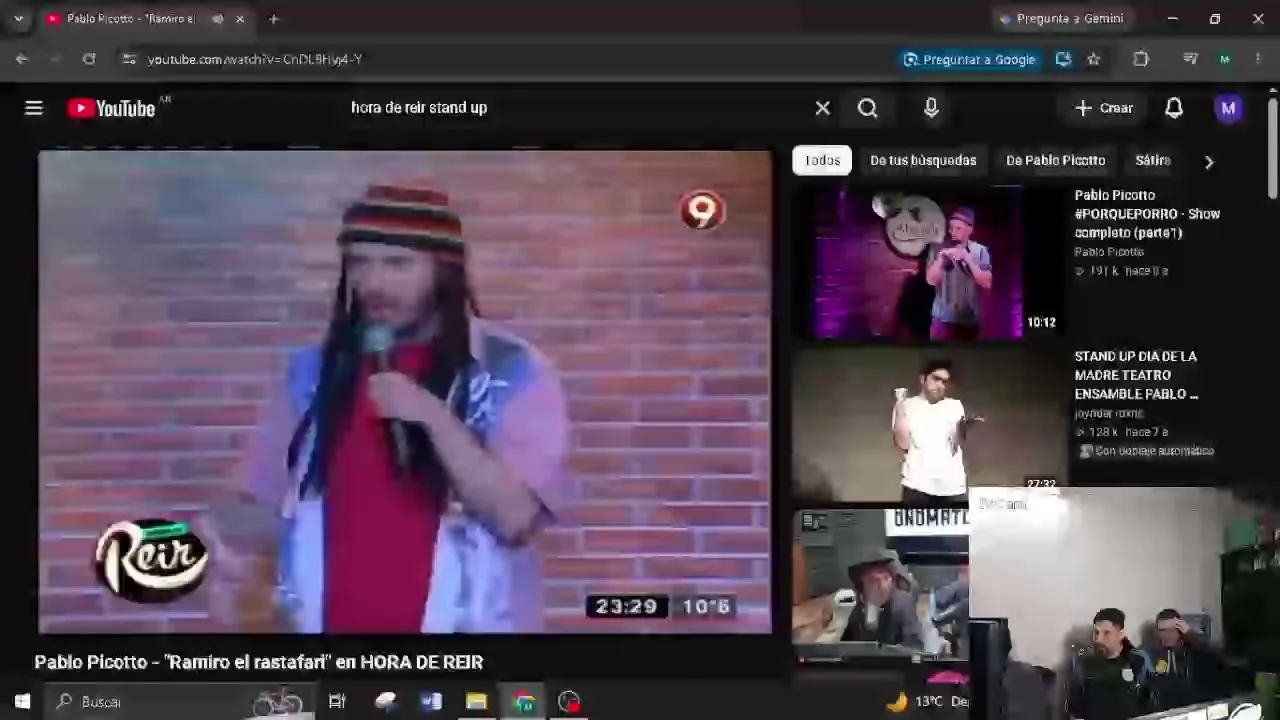Go back in browser history
This screenshot has width=1280, height=720.
tap(22, 59)
